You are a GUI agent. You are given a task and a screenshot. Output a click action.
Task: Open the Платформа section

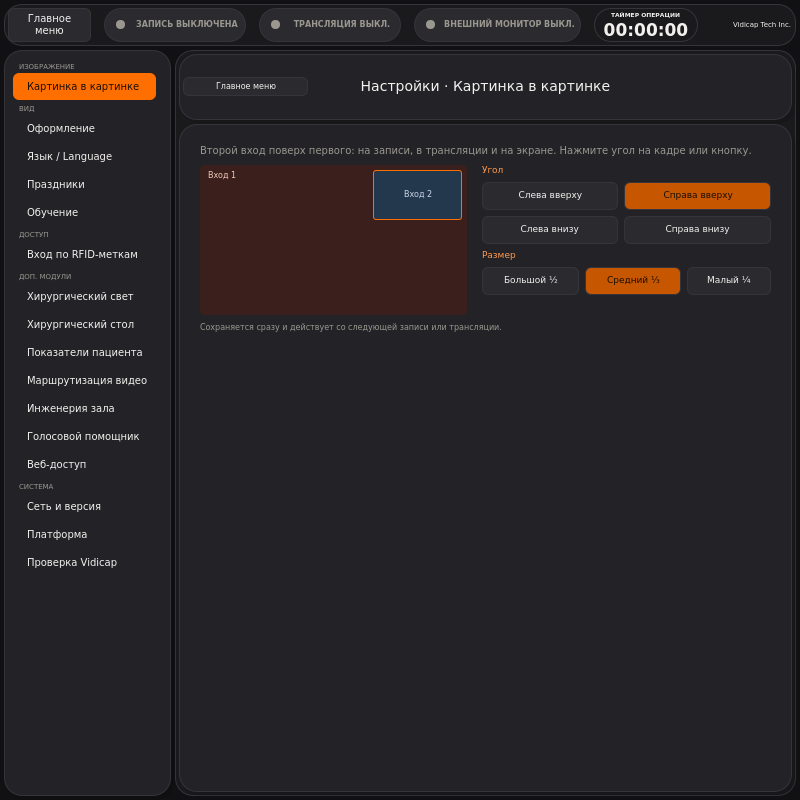(x=85, y=535)
